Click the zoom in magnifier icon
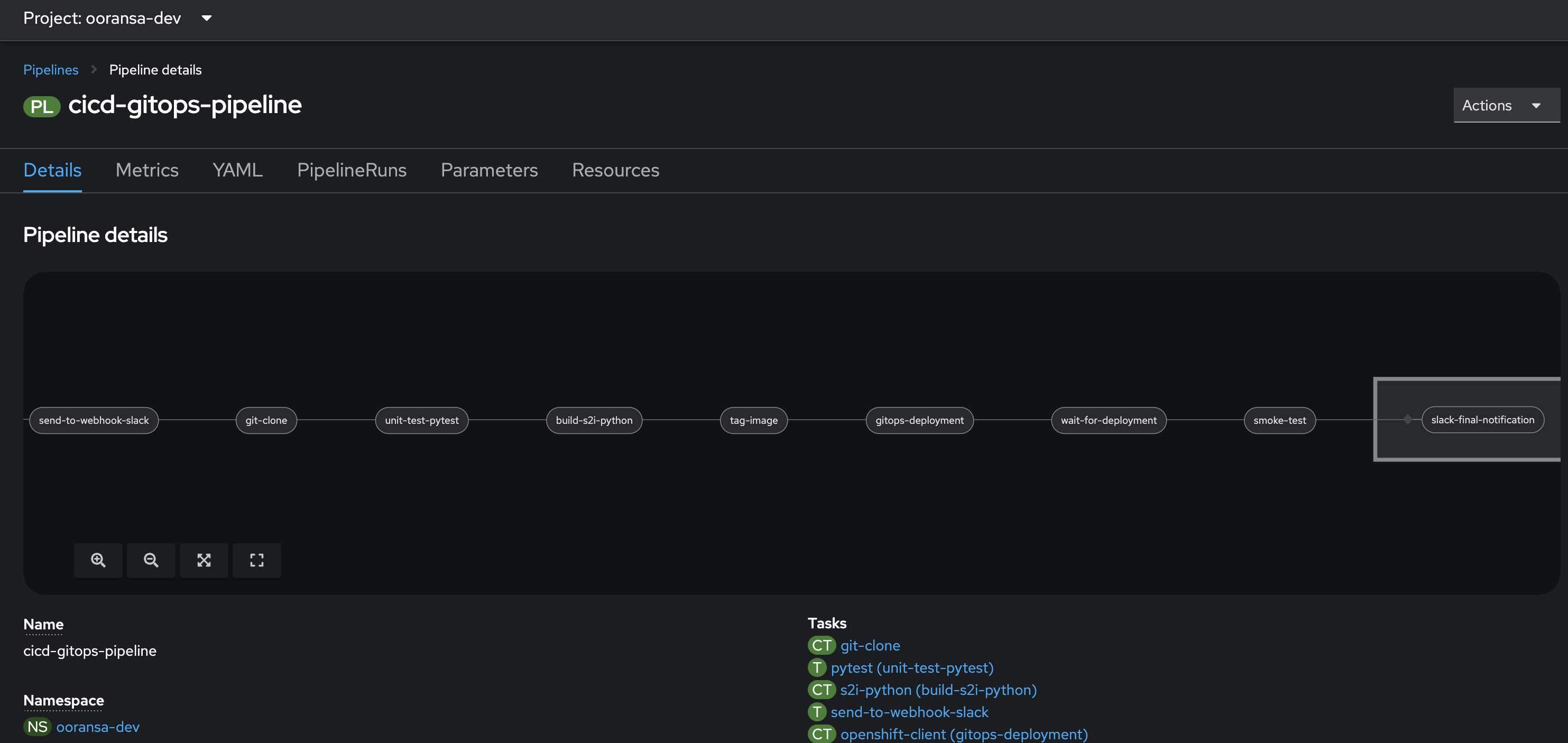 click(x=98, y=560)
